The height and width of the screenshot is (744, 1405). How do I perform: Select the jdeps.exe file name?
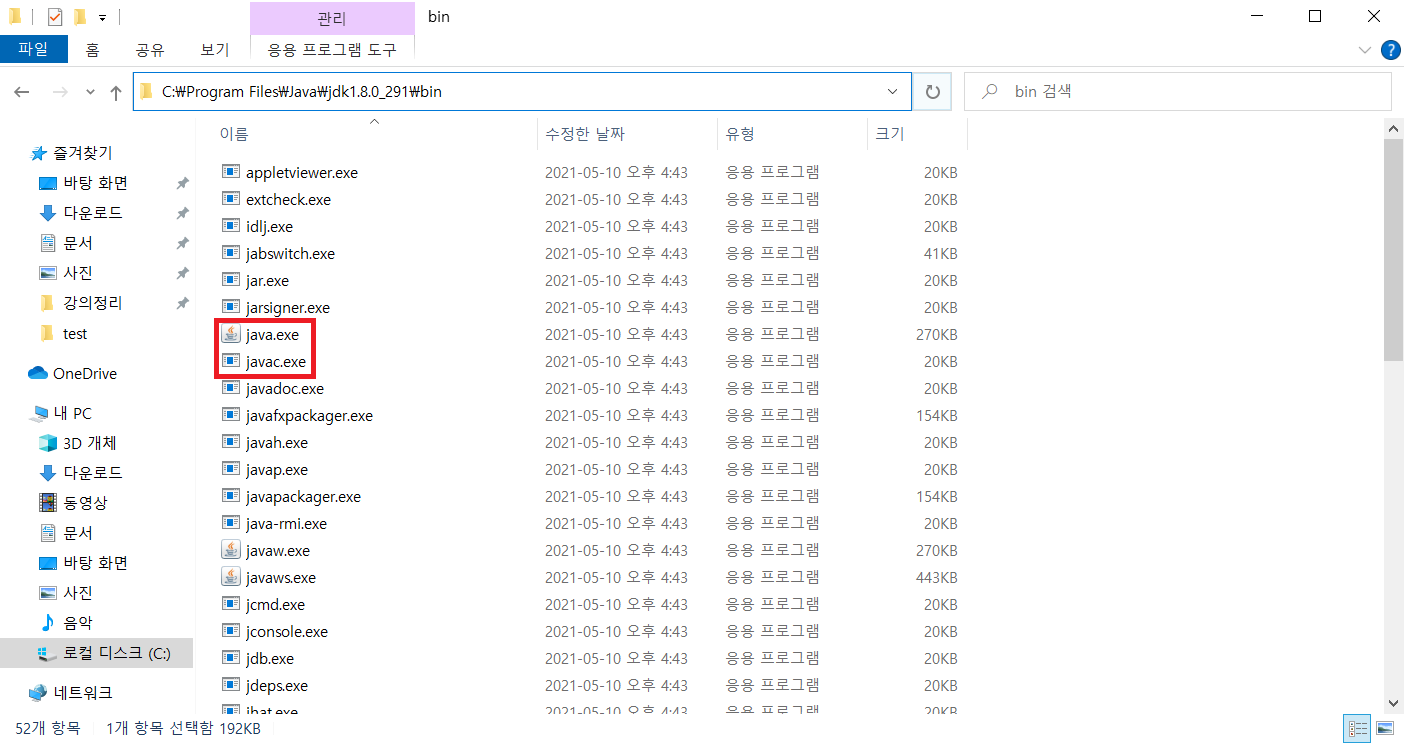tap(277, 685)
